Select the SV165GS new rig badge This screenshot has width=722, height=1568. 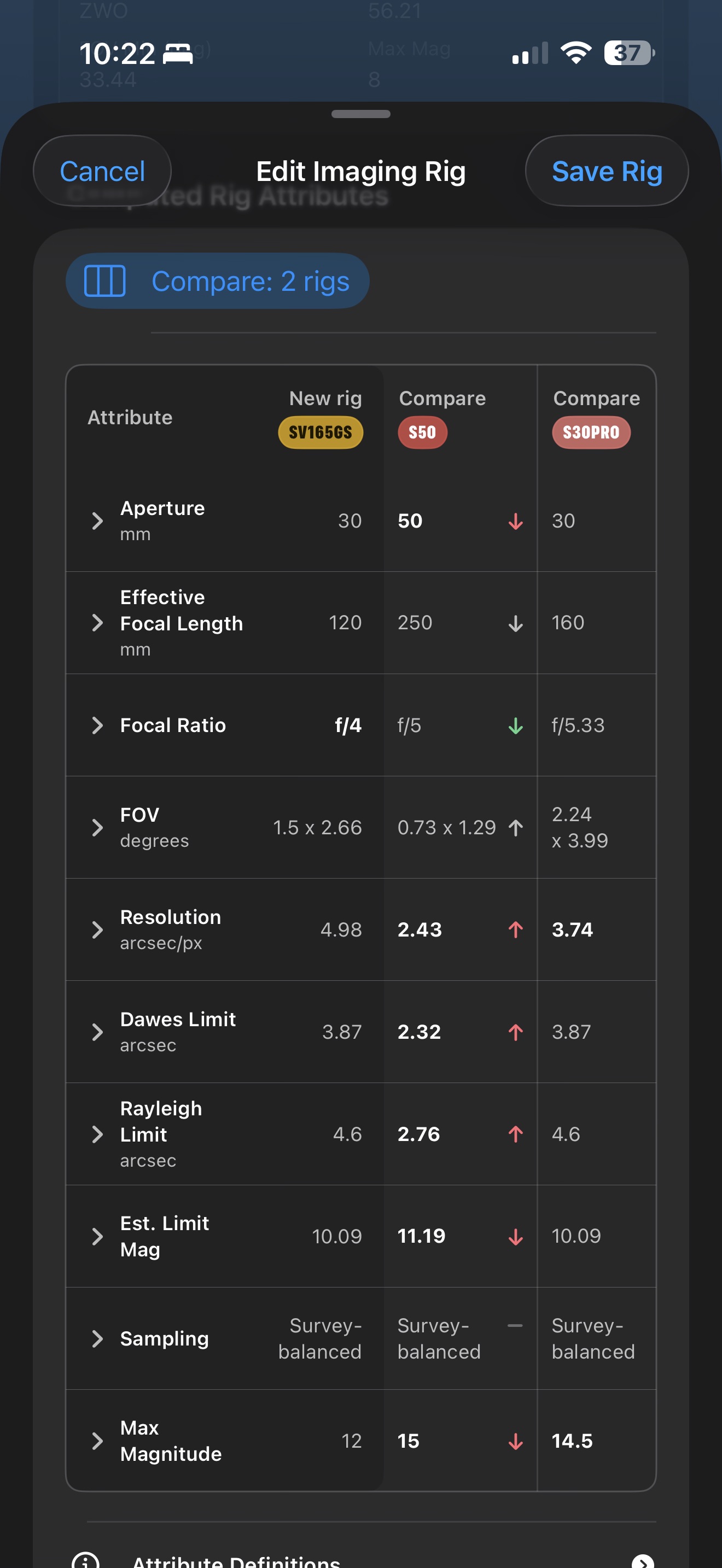tap(321, 433)
